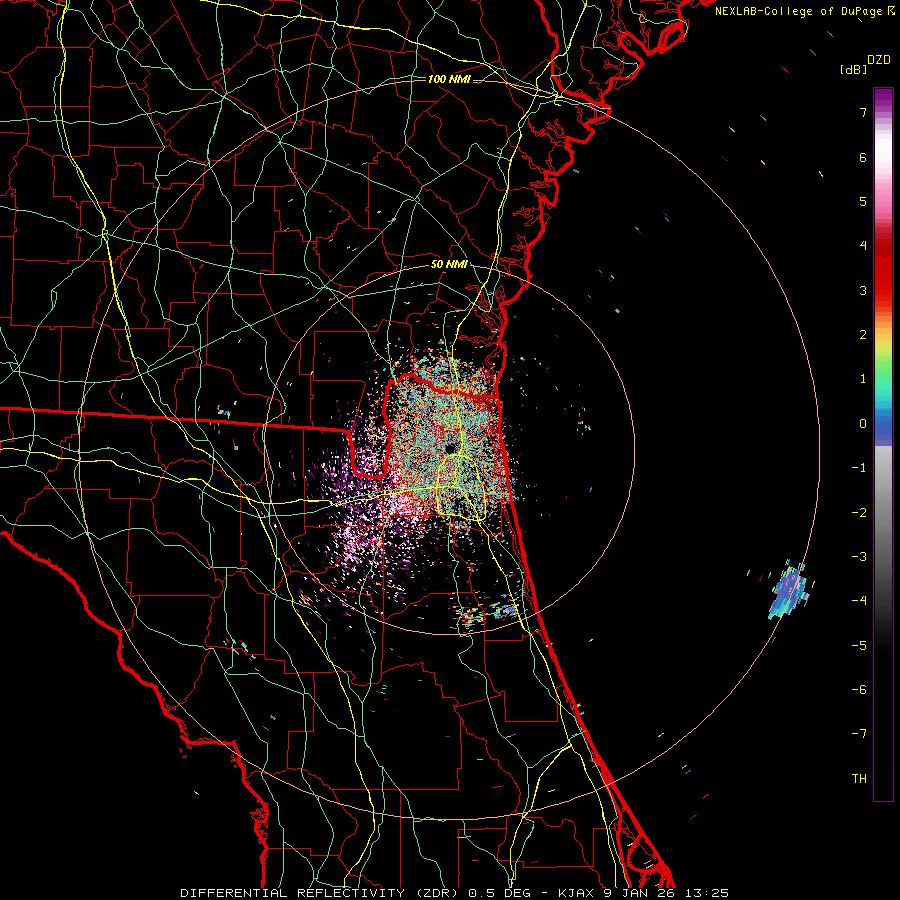Click DIFFERENTIAL REFLECTIVITY in bottom caption

coord(292,893)
